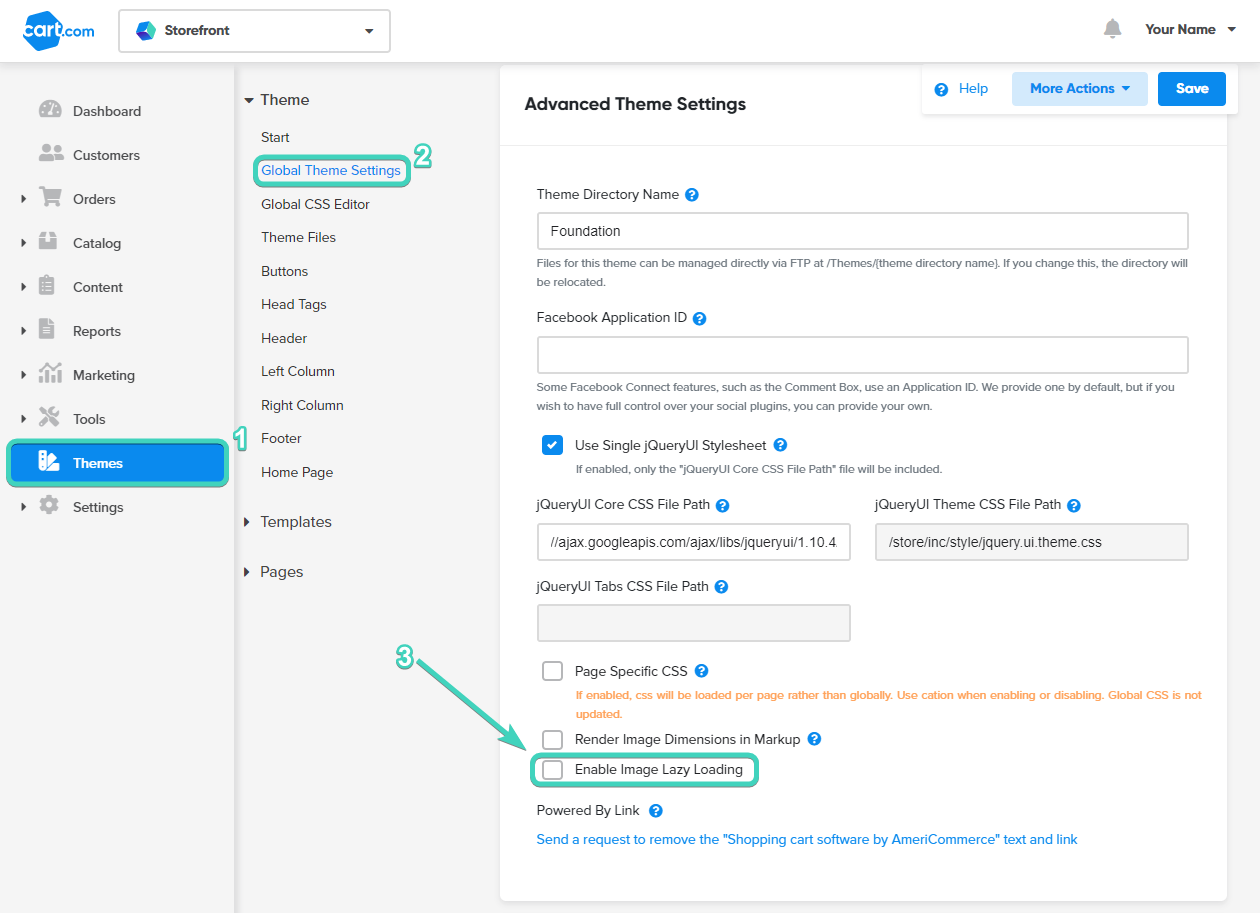Click Facebook Application ID help icon
The height and width of the screenshot is (913, 1260).
pos(700,318)
